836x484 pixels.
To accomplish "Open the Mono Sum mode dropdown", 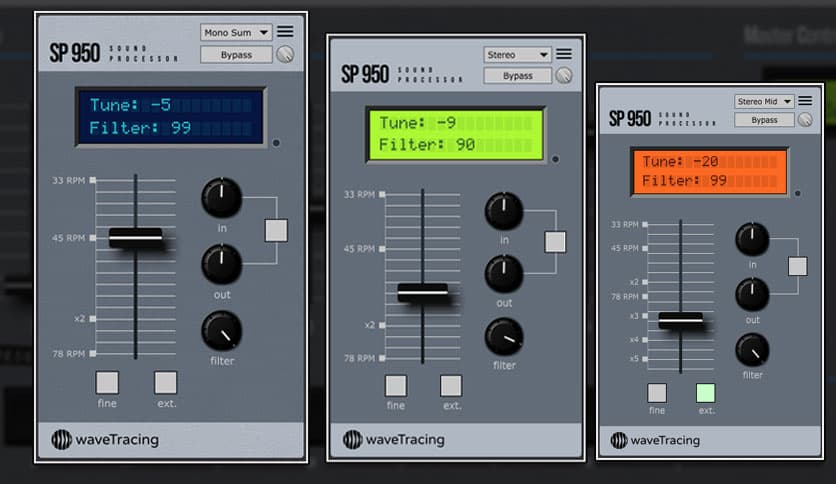I will pyautogui.click(x=236, y=33).
